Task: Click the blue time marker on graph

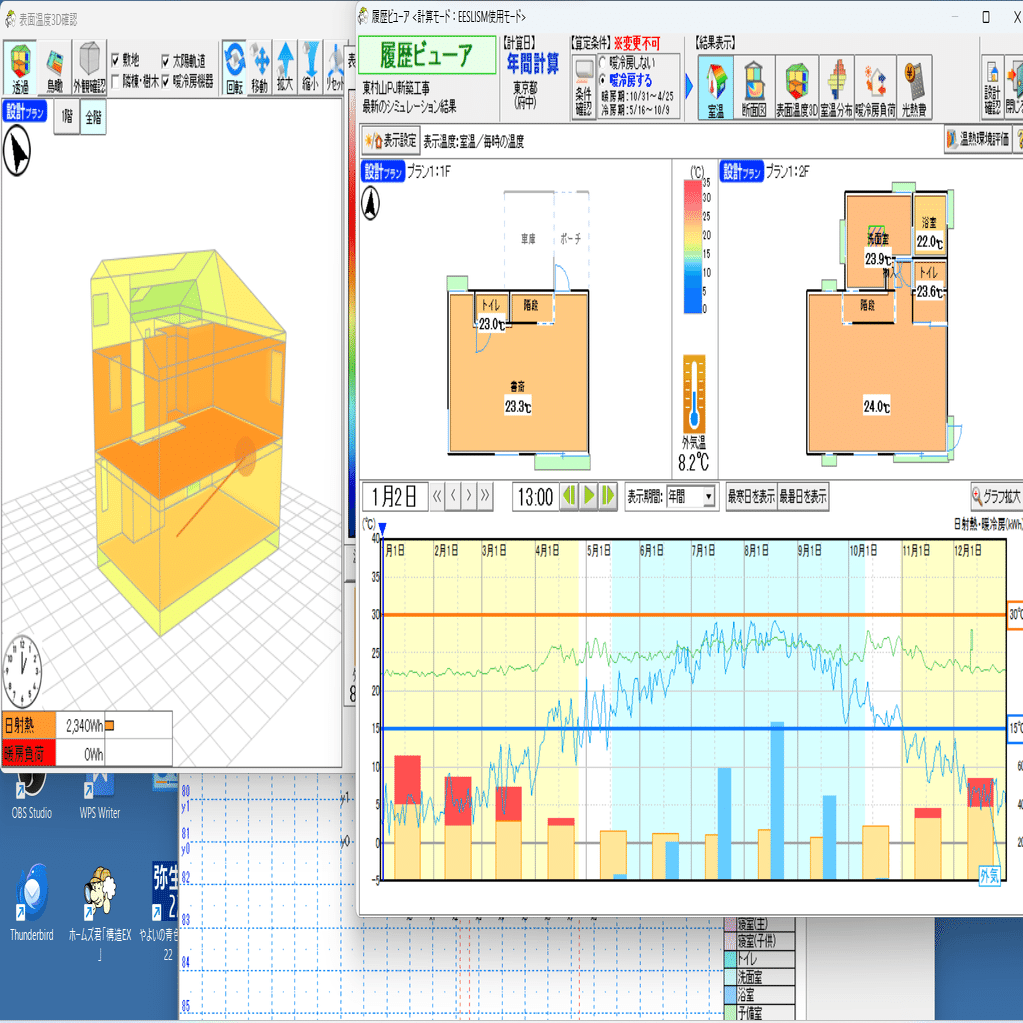Action: (382, 528)
